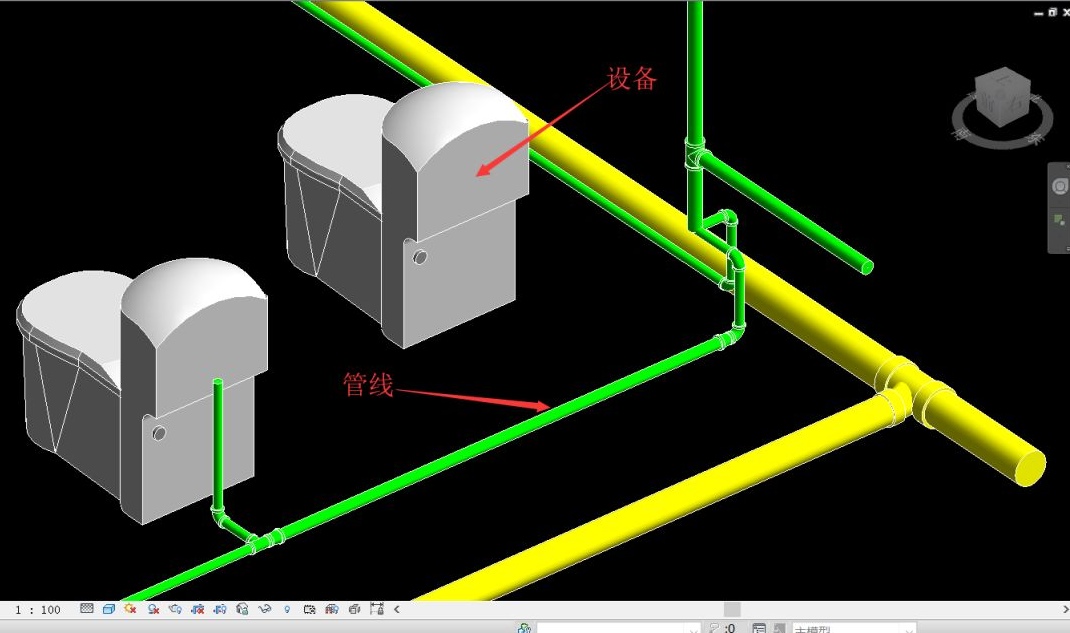Lock or unlock the 3D view
The height and width of the screenshot is (633, 1070).
click(x=242, y=609)
